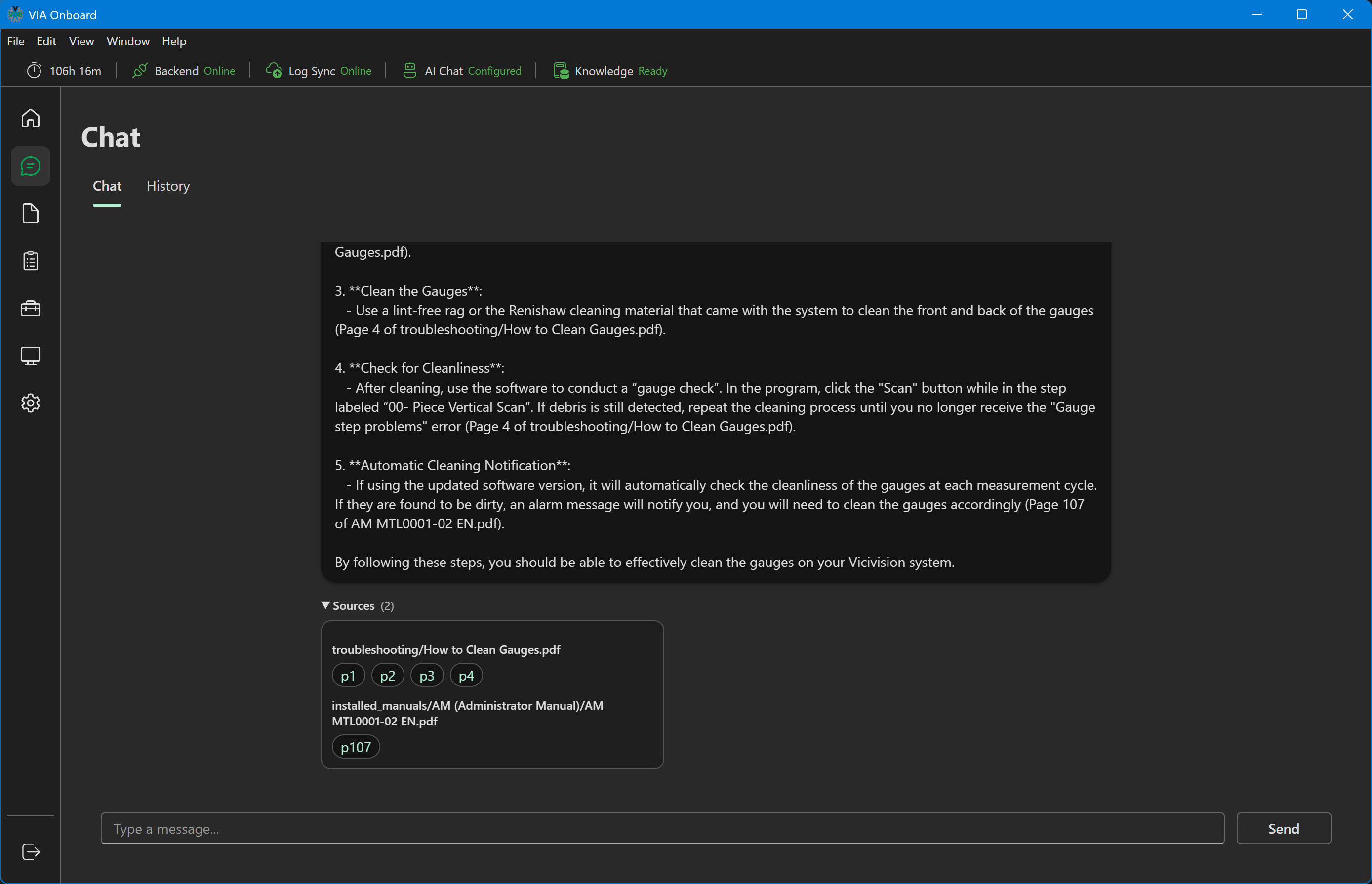Open page p4 of Clean Gauges source
1372x884 pixels.
coord(466,676)
